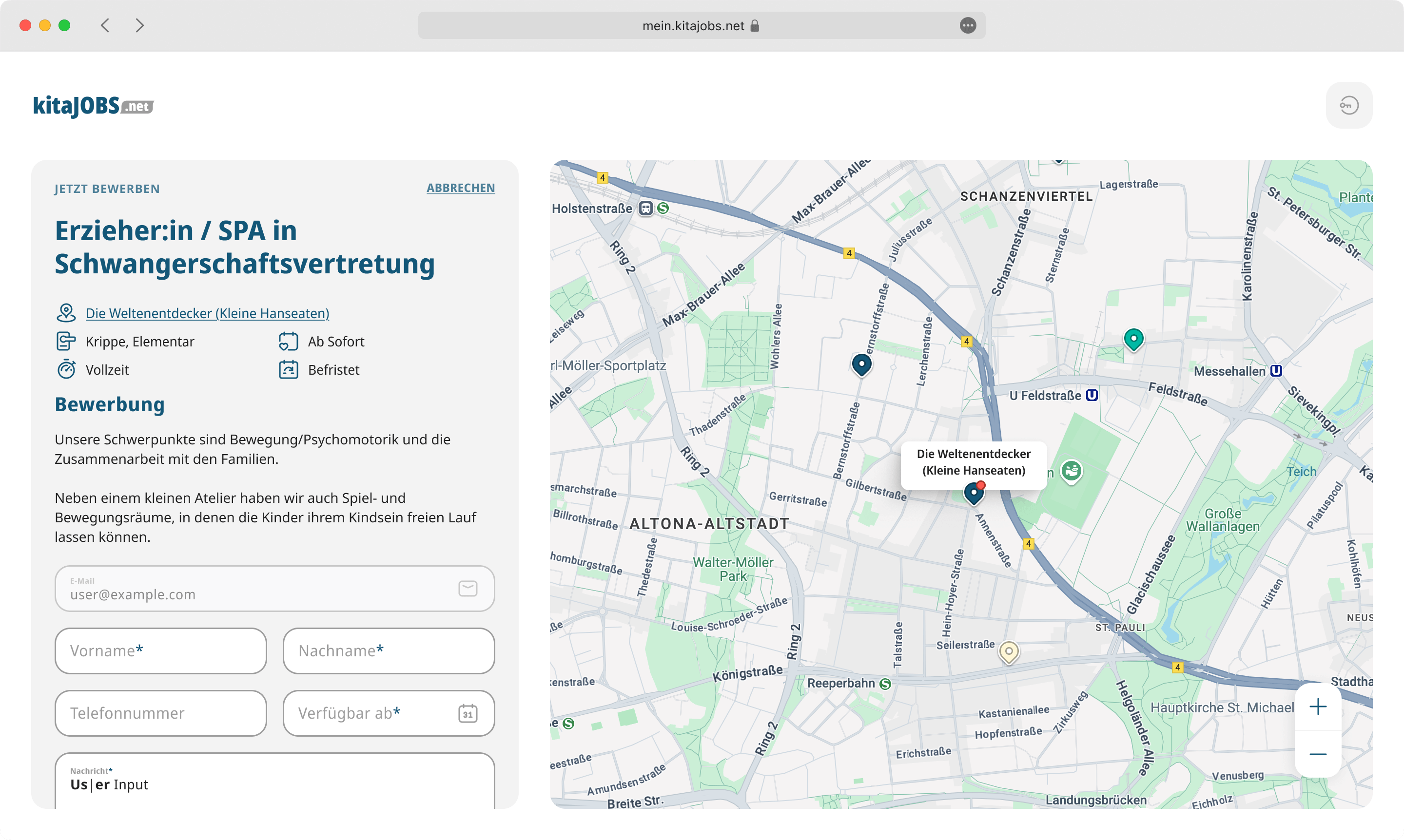Click the browser back arrow
The image size is (1404, 840).
105,25
